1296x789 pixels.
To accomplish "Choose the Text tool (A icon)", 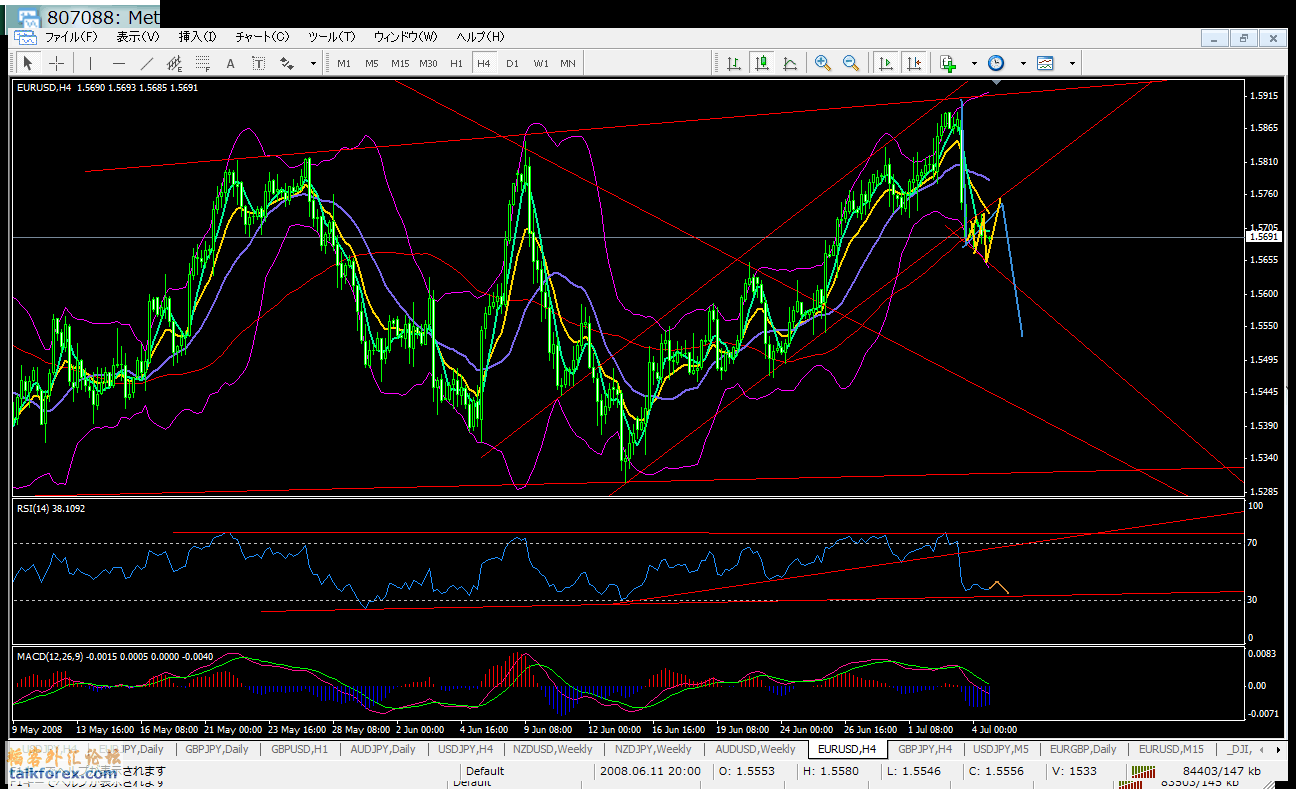I will click(x=231, y=63).
